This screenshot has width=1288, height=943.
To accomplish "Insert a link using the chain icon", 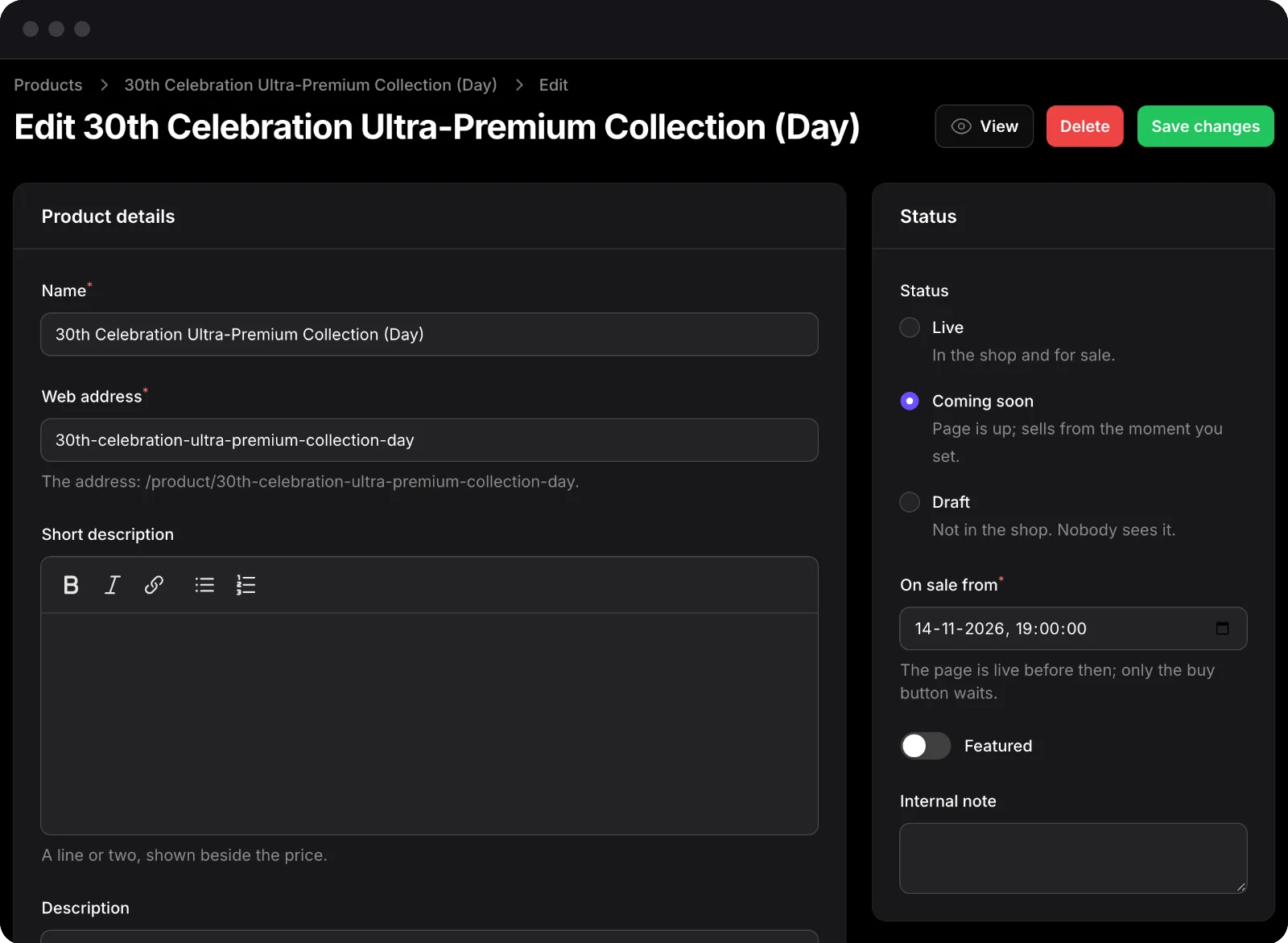I will 154,585.
